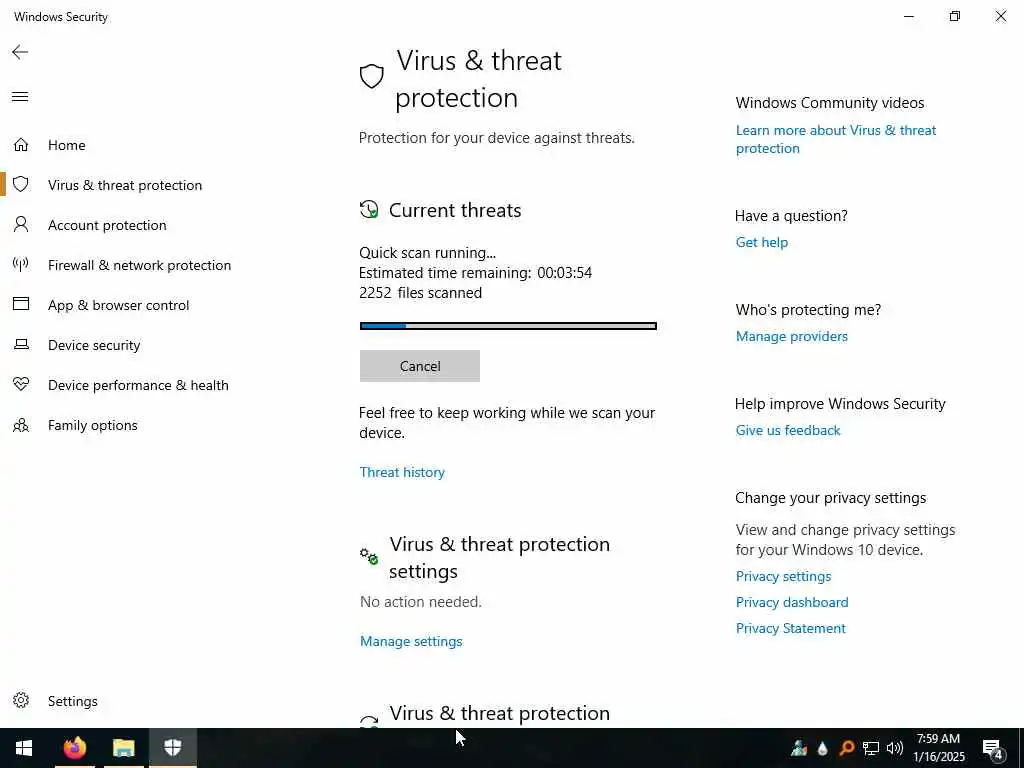The image size is (1024, 768).
Task: Click the protection settings gears icon
Action: (369, 556)
